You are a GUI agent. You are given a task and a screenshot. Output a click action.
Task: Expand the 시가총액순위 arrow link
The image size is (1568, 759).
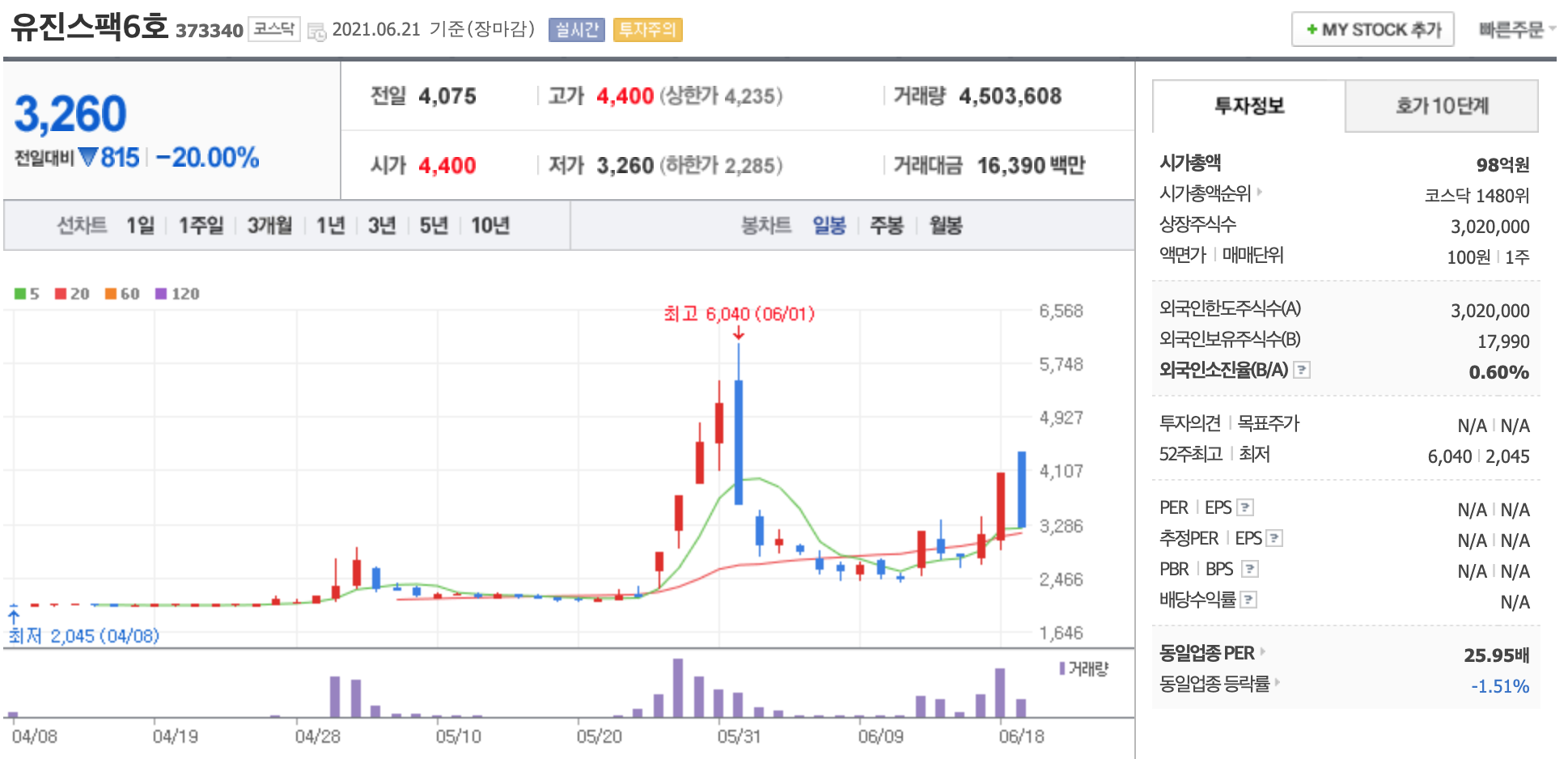(1260, 193)
